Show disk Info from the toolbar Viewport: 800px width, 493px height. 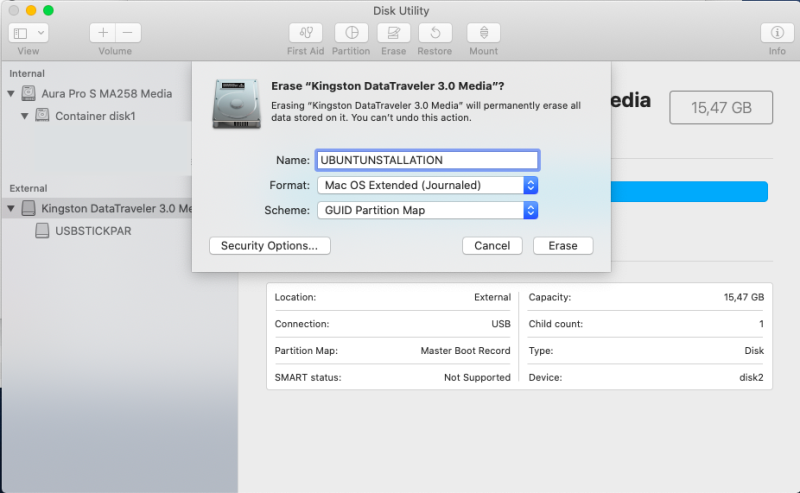point(777,33)
